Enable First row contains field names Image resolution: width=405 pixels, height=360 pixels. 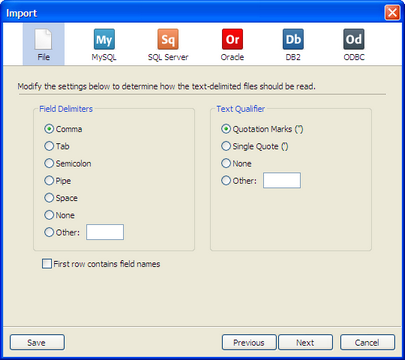point(47,264)
